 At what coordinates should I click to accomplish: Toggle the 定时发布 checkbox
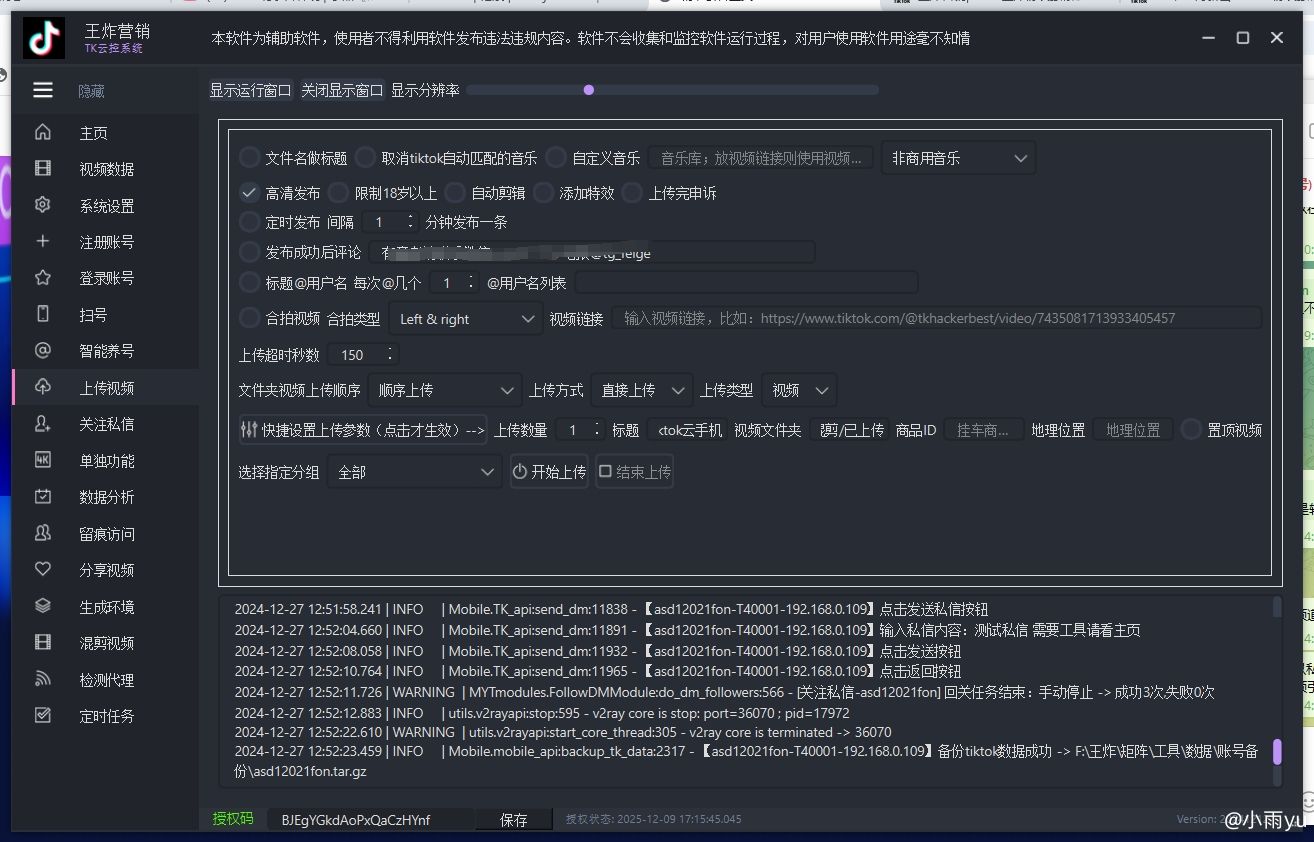(x=249, y=222)
